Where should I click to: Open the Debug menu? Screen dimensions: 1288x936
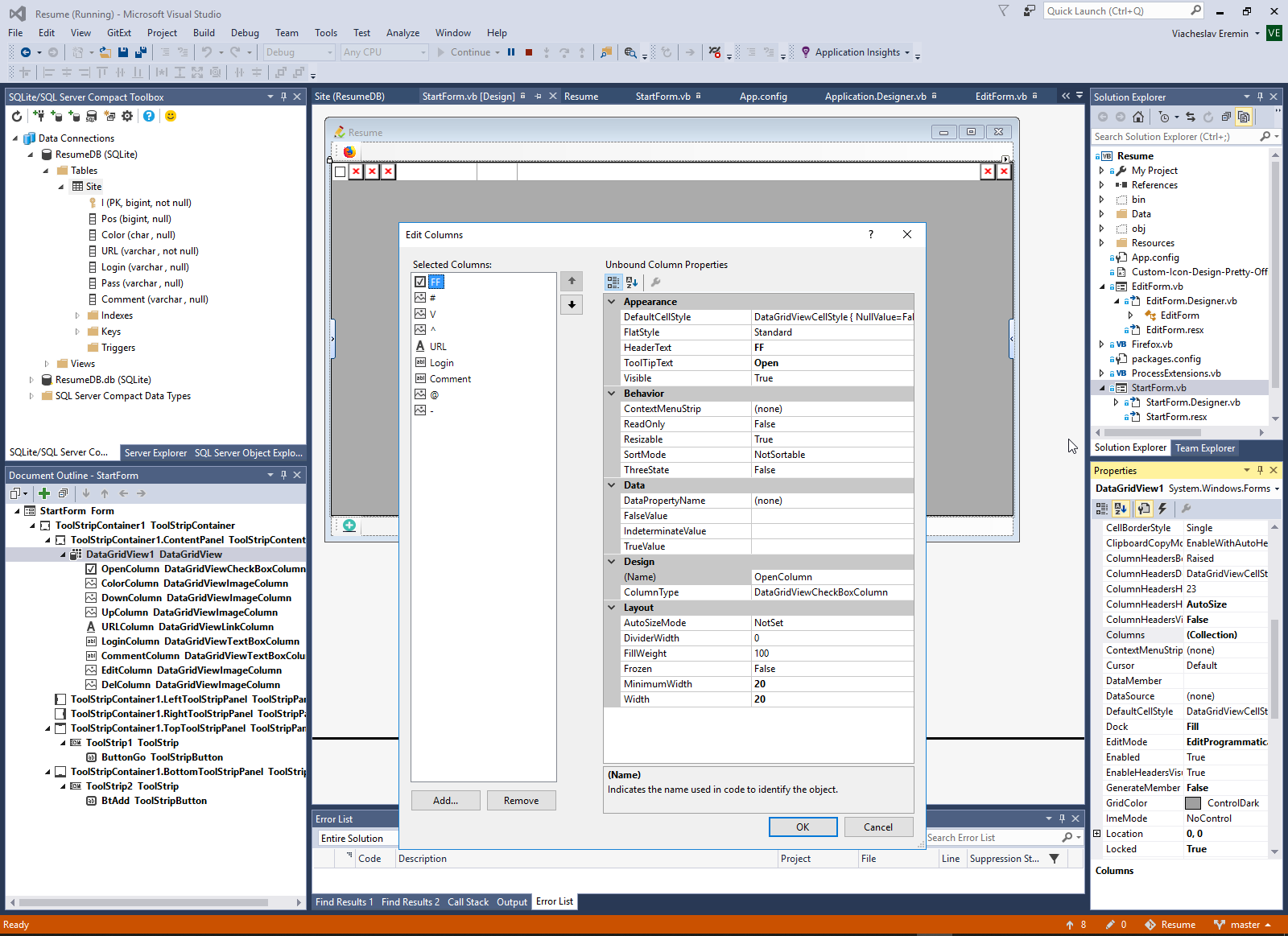(245, 33)
